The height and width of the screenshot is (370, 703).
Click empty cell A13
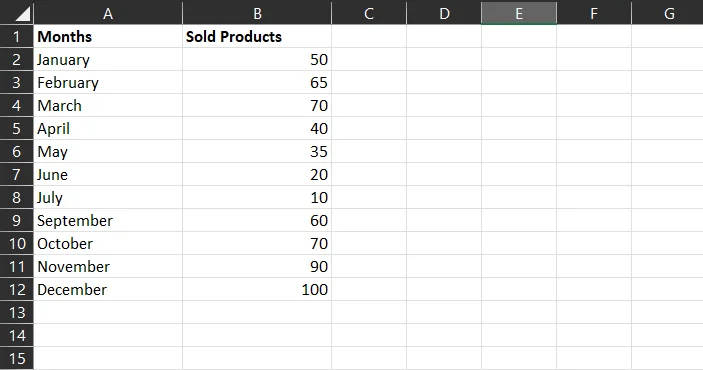[x=108, y=312]
